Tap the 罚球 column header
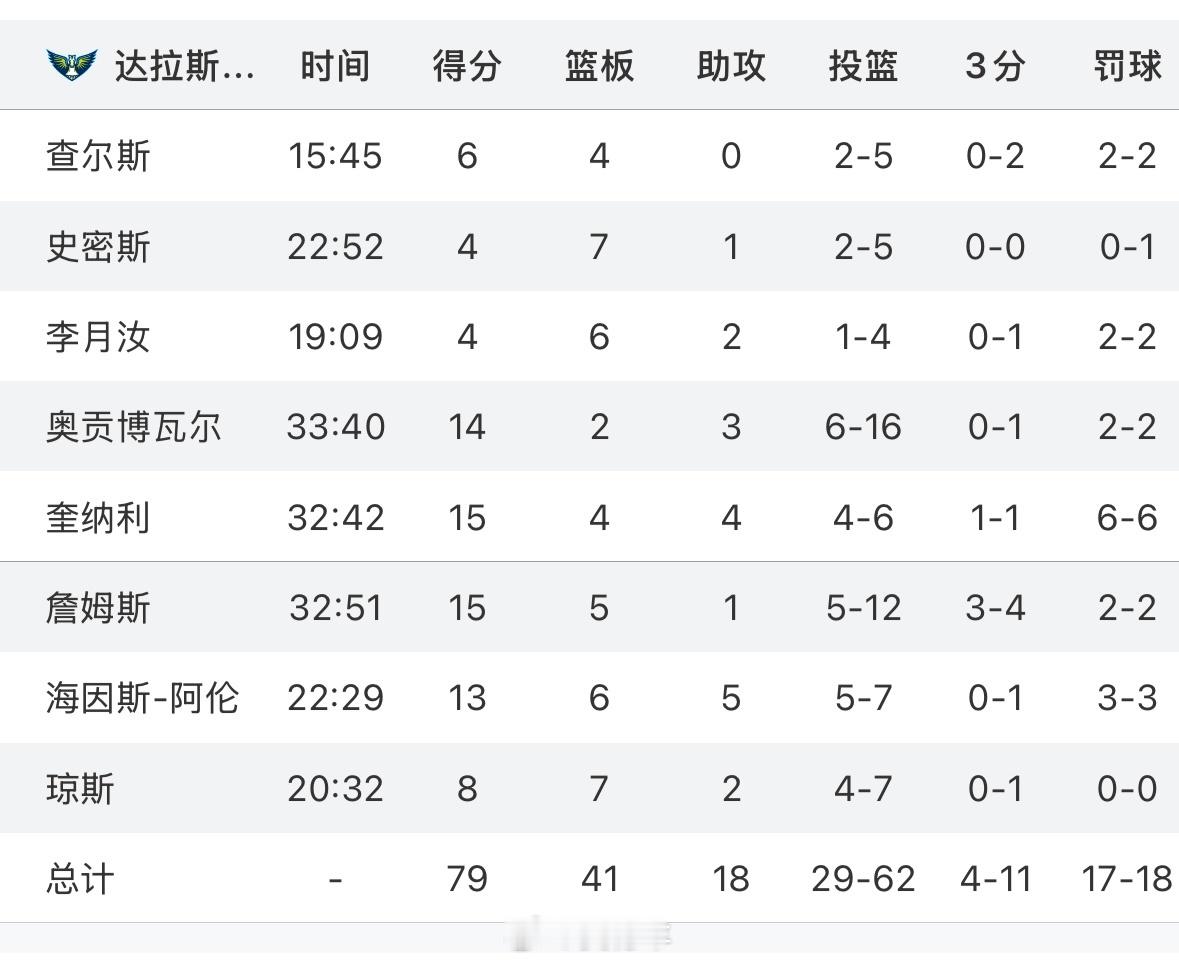This screenshot has width=1179, height=963. (1127, 66)
